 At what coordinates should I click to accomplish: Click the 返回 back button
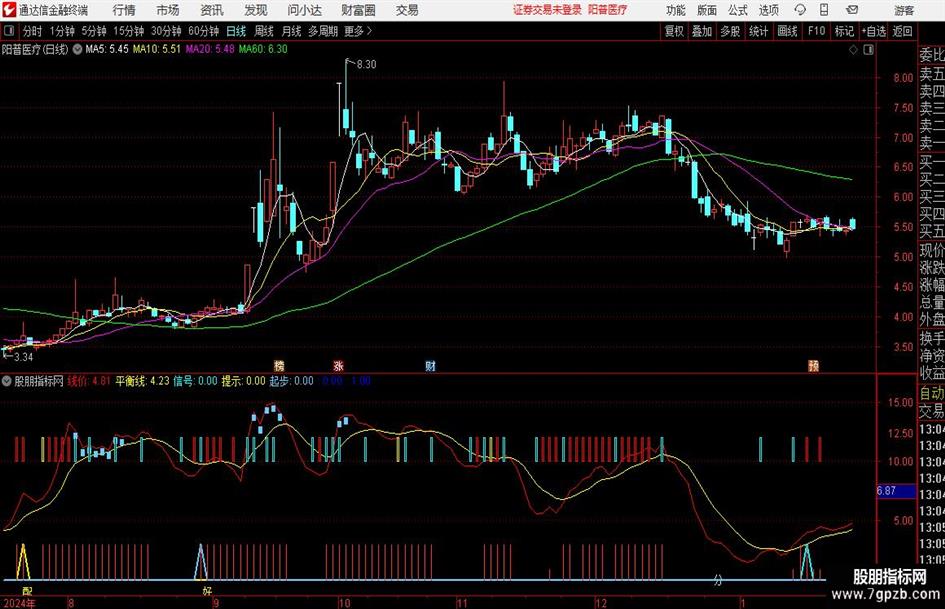[902, 31]
